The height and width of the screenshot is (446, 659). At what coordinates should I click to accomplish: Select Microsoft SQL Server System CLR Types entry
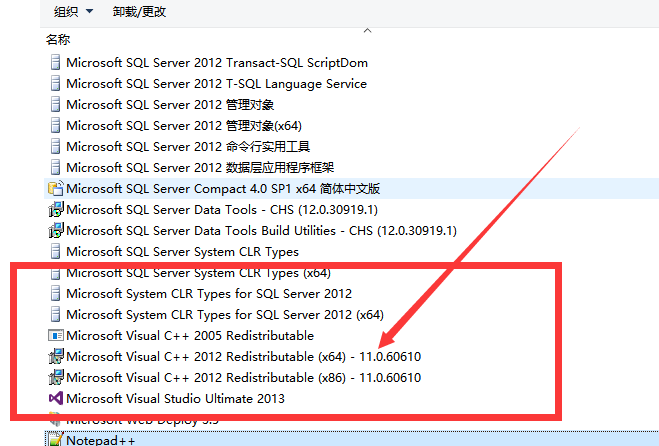(182, 251)
